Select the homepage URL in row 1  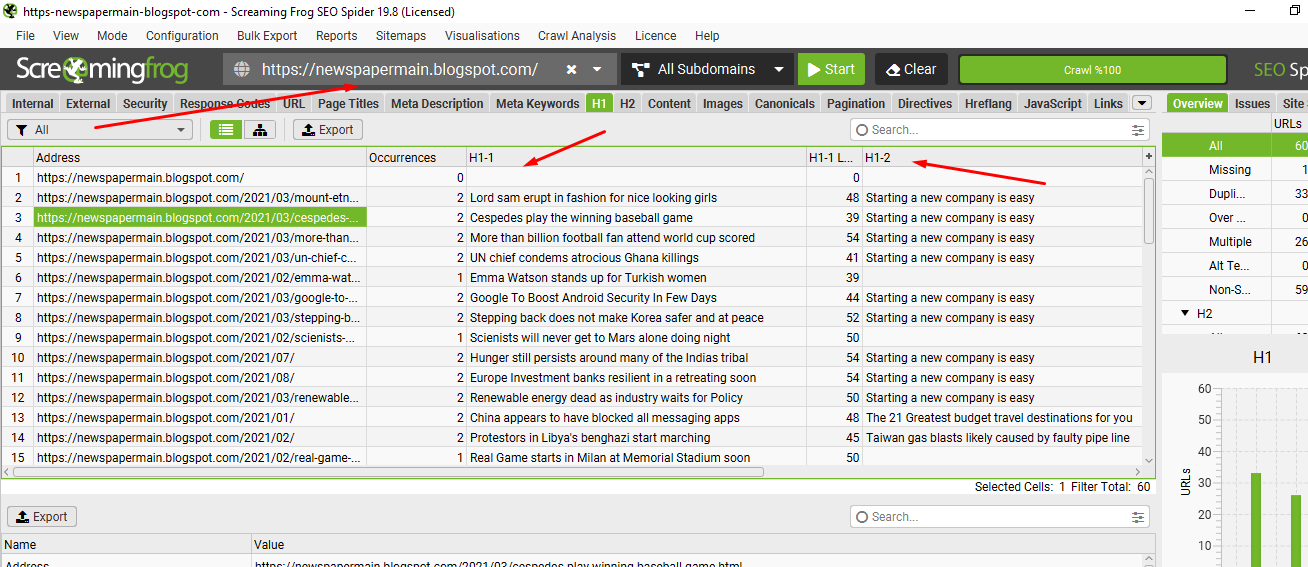click(x=200, y=178)
